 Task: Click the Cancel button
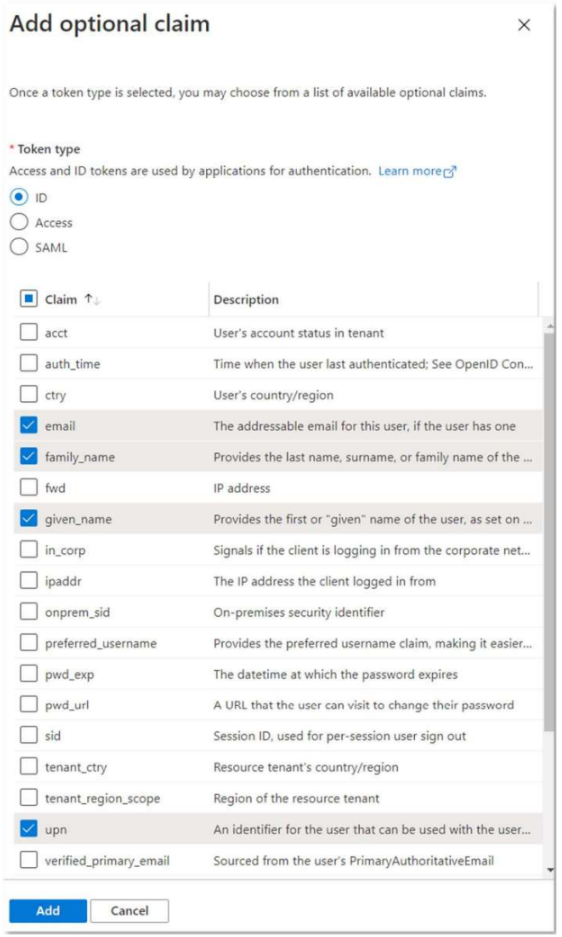[130, 911]
